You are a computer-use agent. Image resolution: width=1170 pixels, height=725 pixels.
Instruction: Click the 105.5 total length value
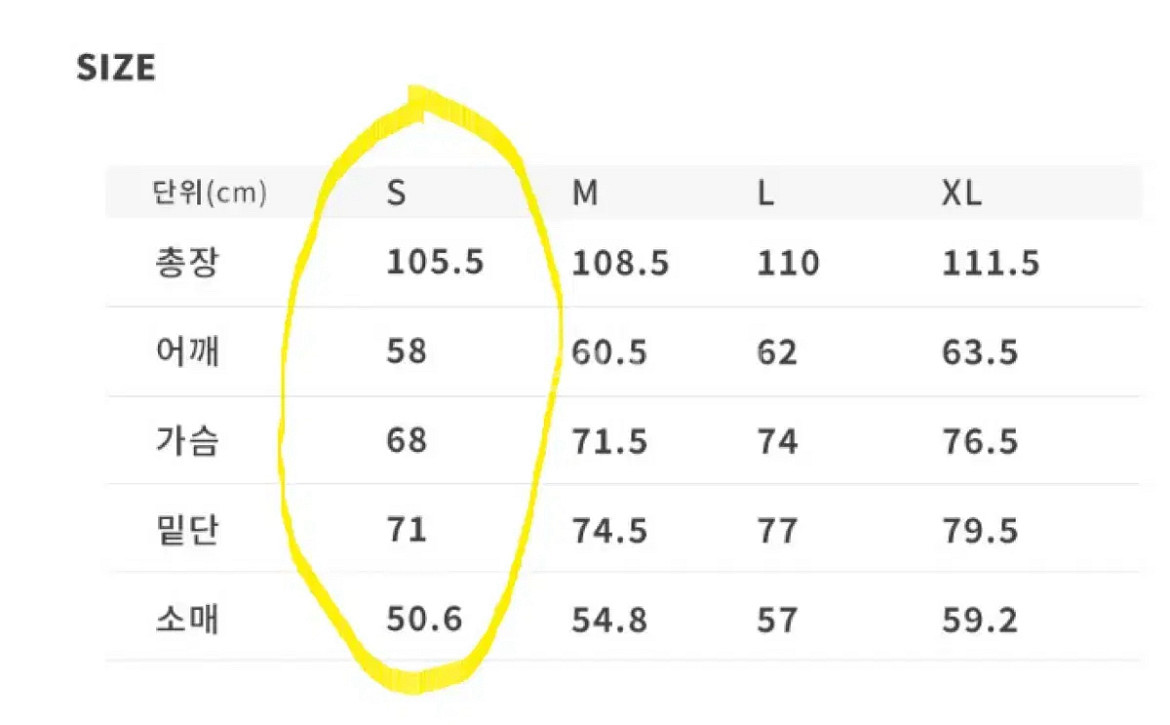click(435, 263)
